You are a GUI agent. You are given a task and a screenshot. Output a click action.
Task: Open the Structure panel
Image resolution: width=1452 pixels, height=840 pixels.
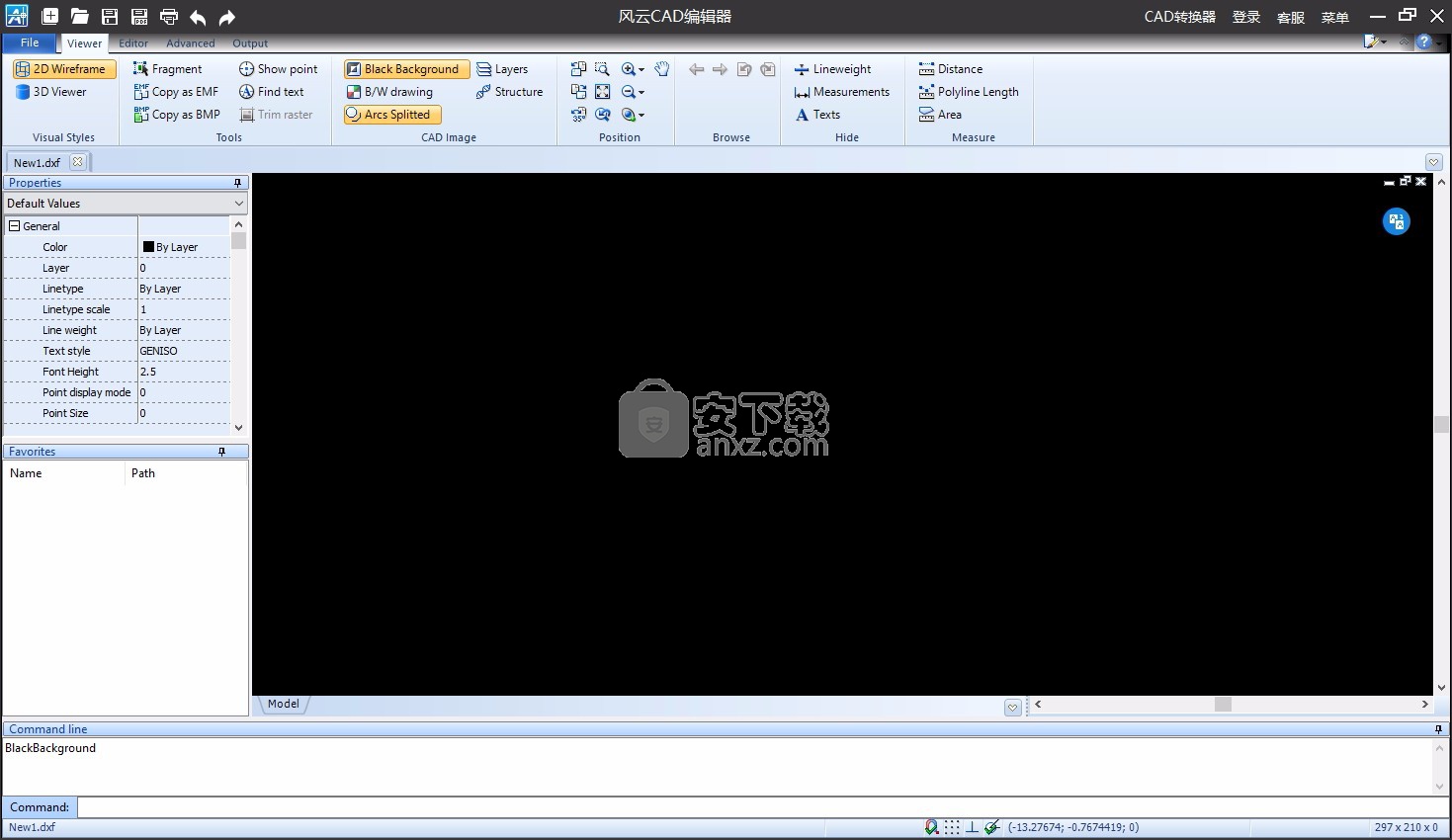pos(509,92)
